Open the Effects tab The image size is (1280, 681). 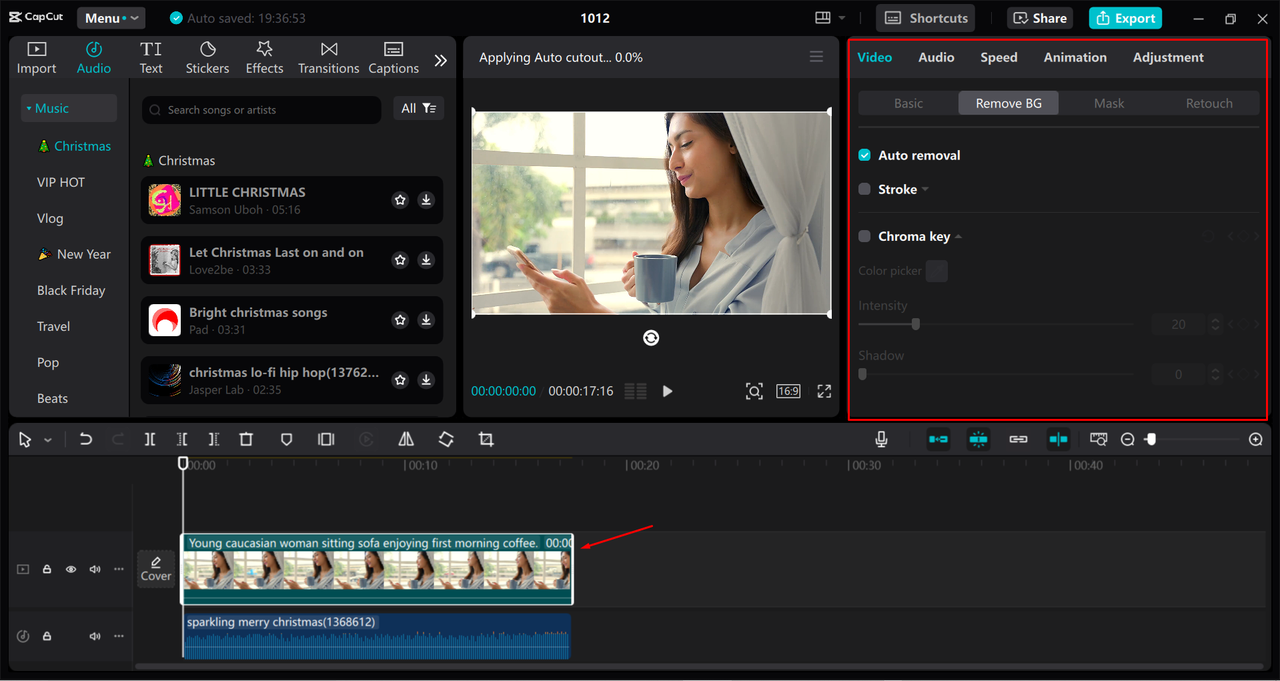pos(264,58)
